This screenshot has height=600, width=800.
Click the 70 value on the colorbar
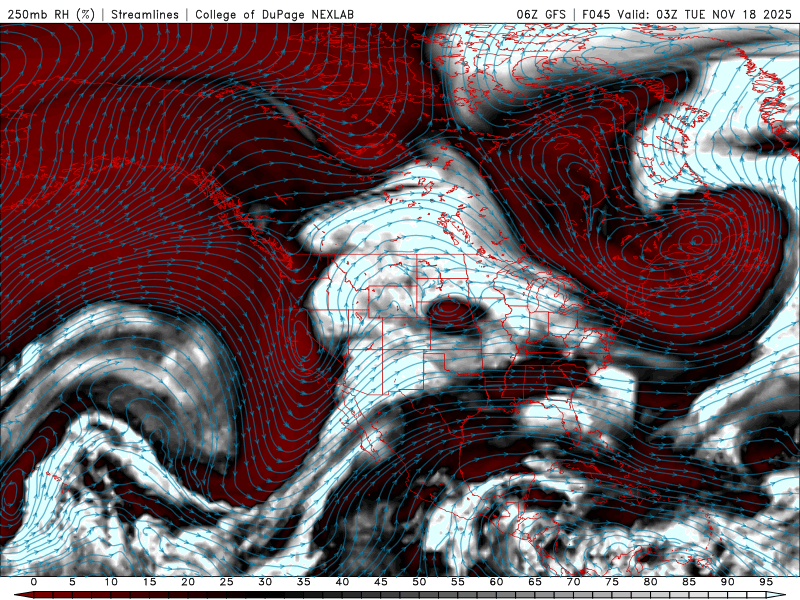coord(573,582)
